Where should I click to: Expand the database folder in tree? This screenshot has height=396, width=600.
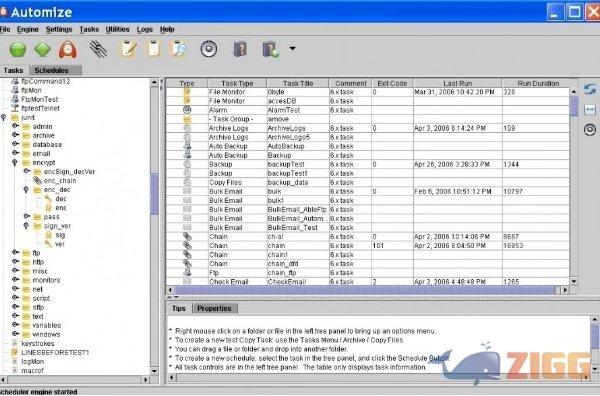click(x=15, y=144)
